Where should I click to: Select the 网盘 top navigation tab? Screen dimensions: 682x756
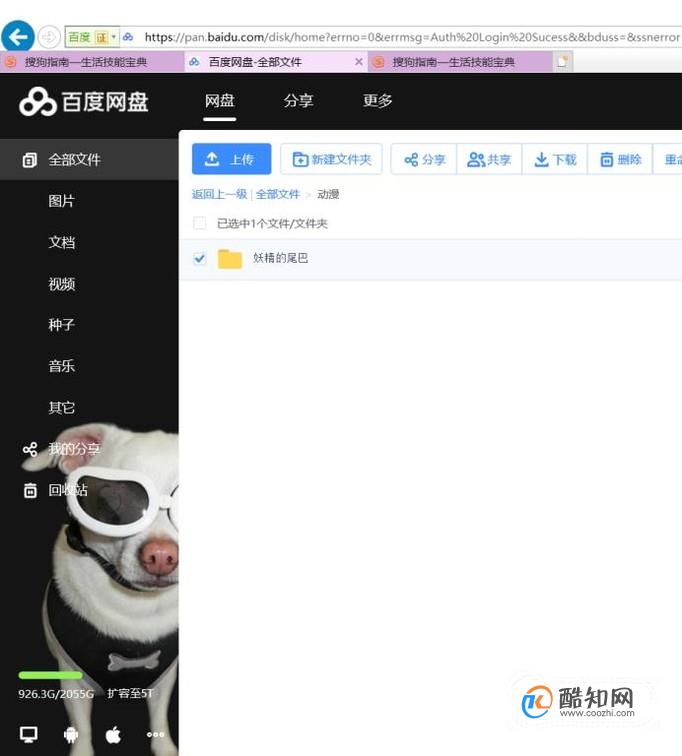point(219,101)
